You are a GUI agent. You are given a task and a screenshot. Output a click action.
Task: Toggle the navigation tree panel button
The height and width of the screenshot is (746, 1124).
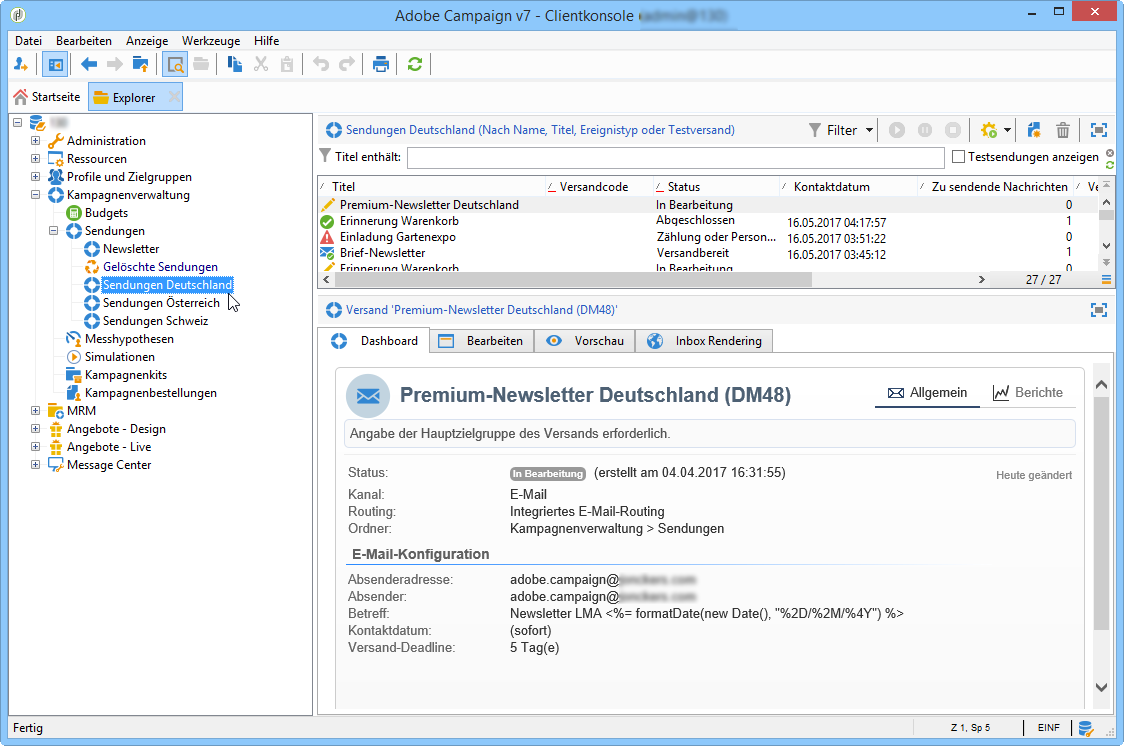coord(55,64)
